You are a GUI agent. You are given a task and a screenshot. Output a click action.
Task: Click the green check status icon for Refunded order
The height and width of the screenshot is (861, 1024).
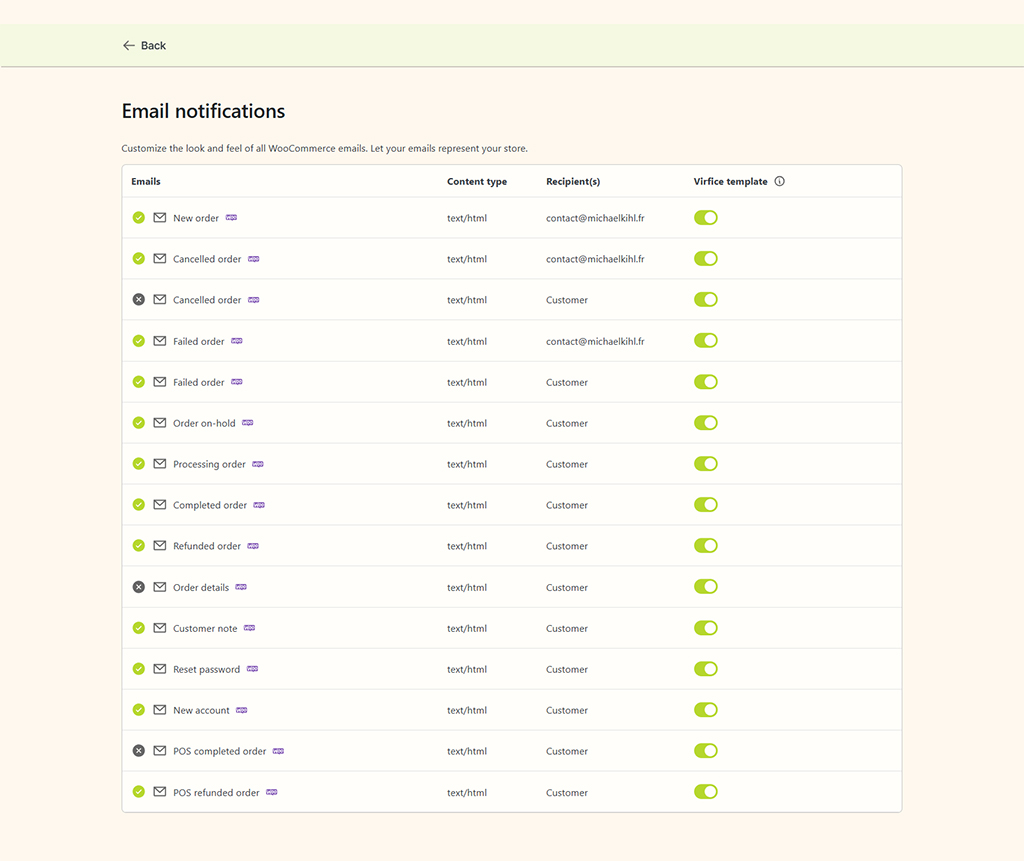point(139,546)
